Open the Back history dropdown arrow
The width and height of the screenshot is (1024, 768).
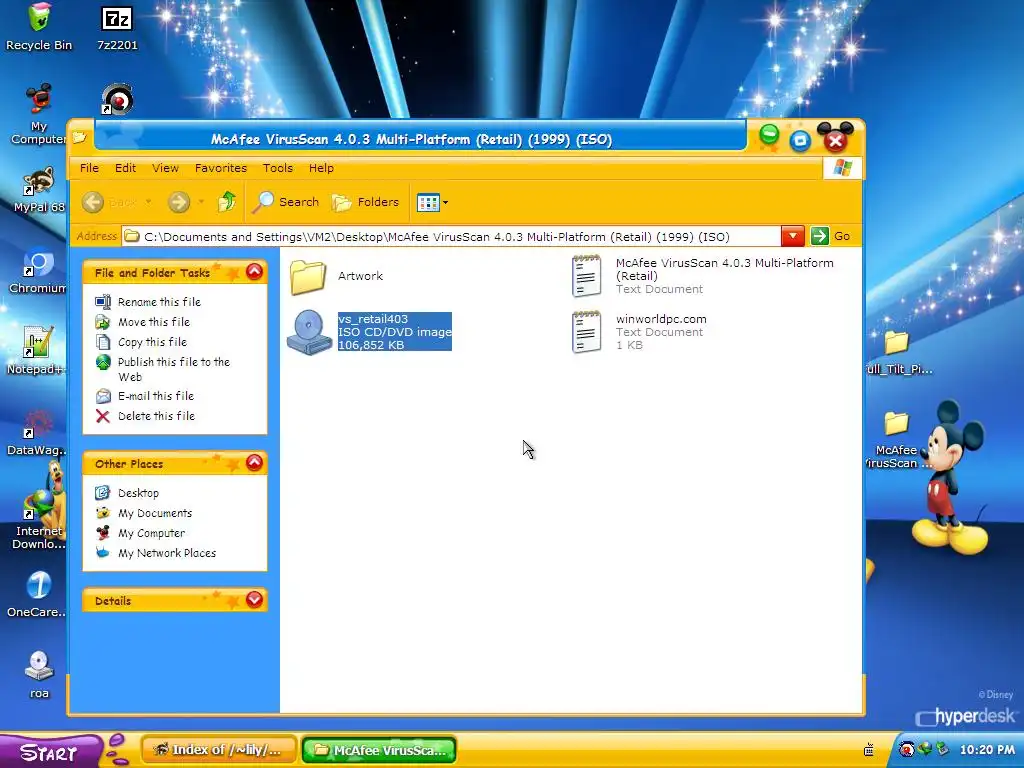148,202
